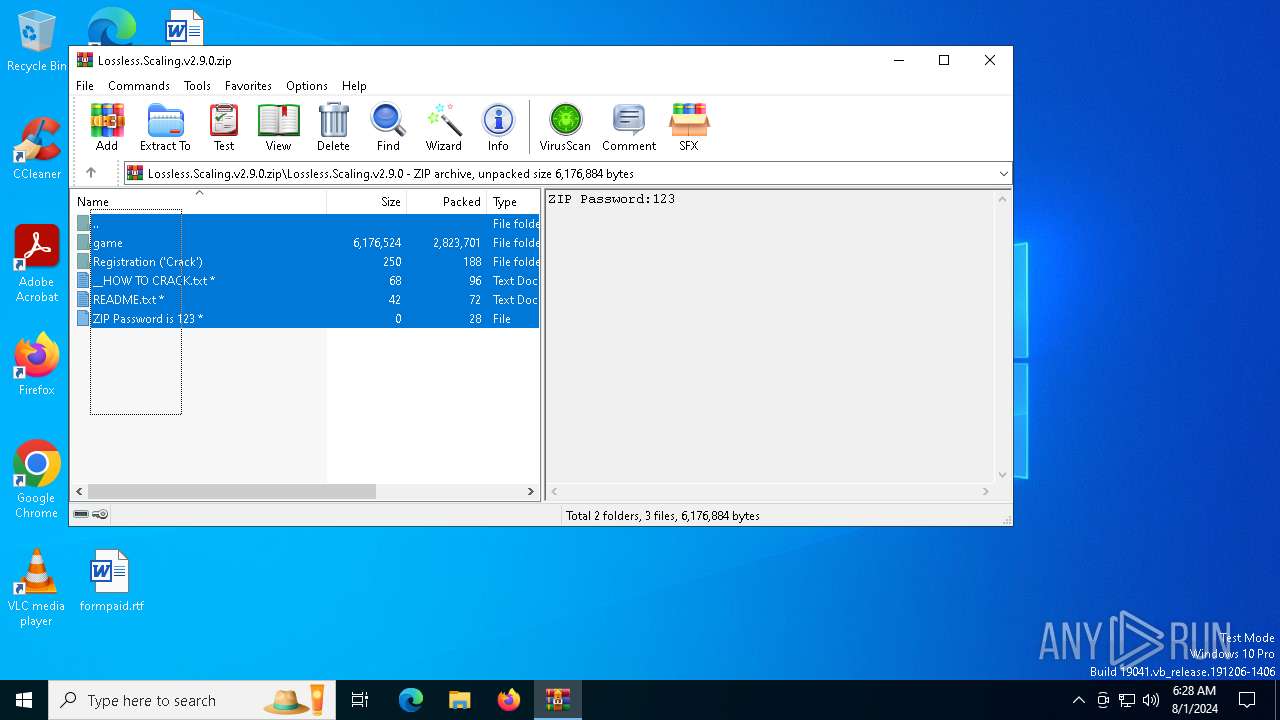This screenshot has width=1280, height=720.
Task: Click comment pane scroll up arrow
Action: (x=1003, y=199)
